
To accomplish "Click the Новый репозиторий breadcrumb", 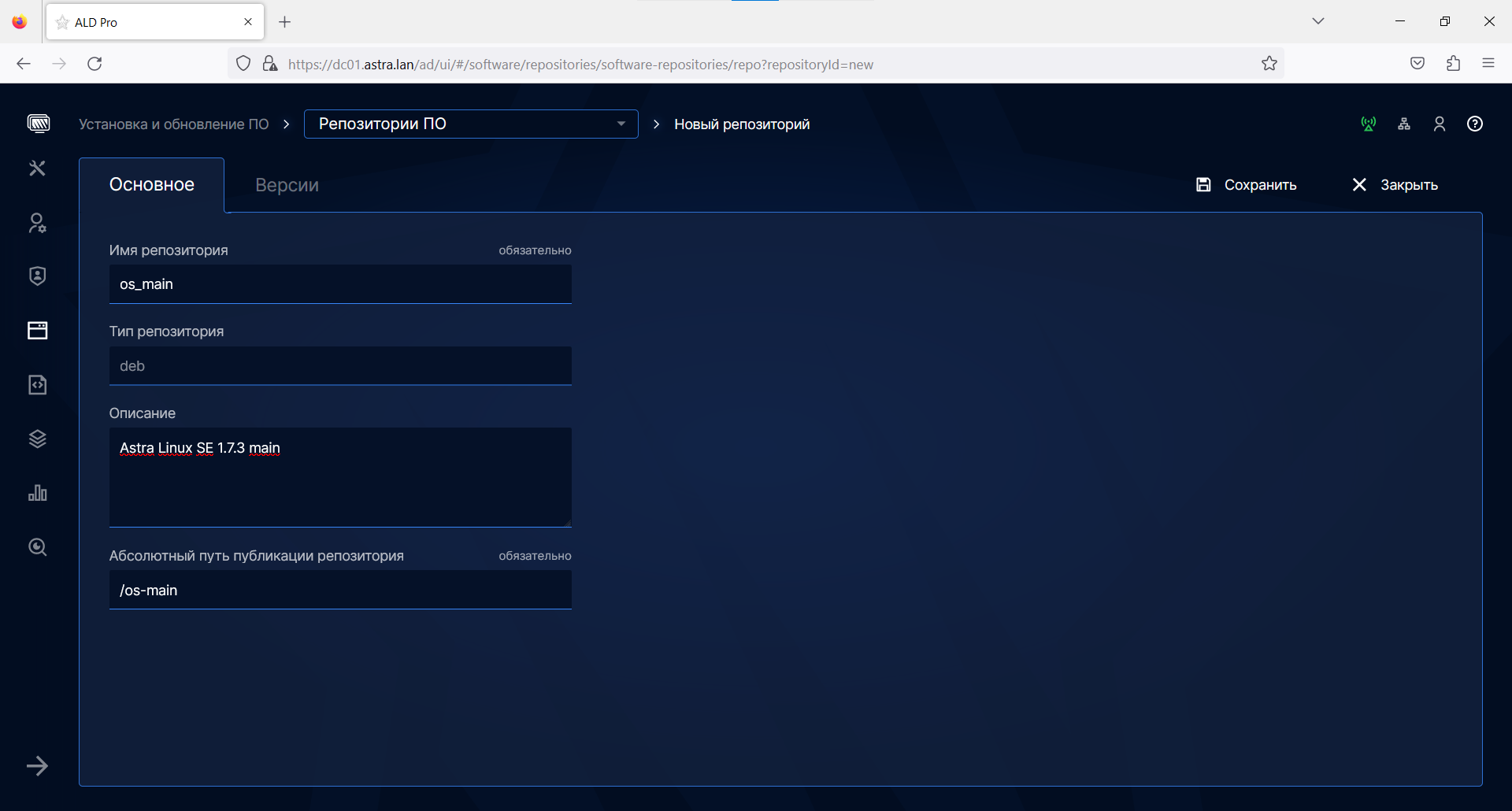I will (742, 124).
